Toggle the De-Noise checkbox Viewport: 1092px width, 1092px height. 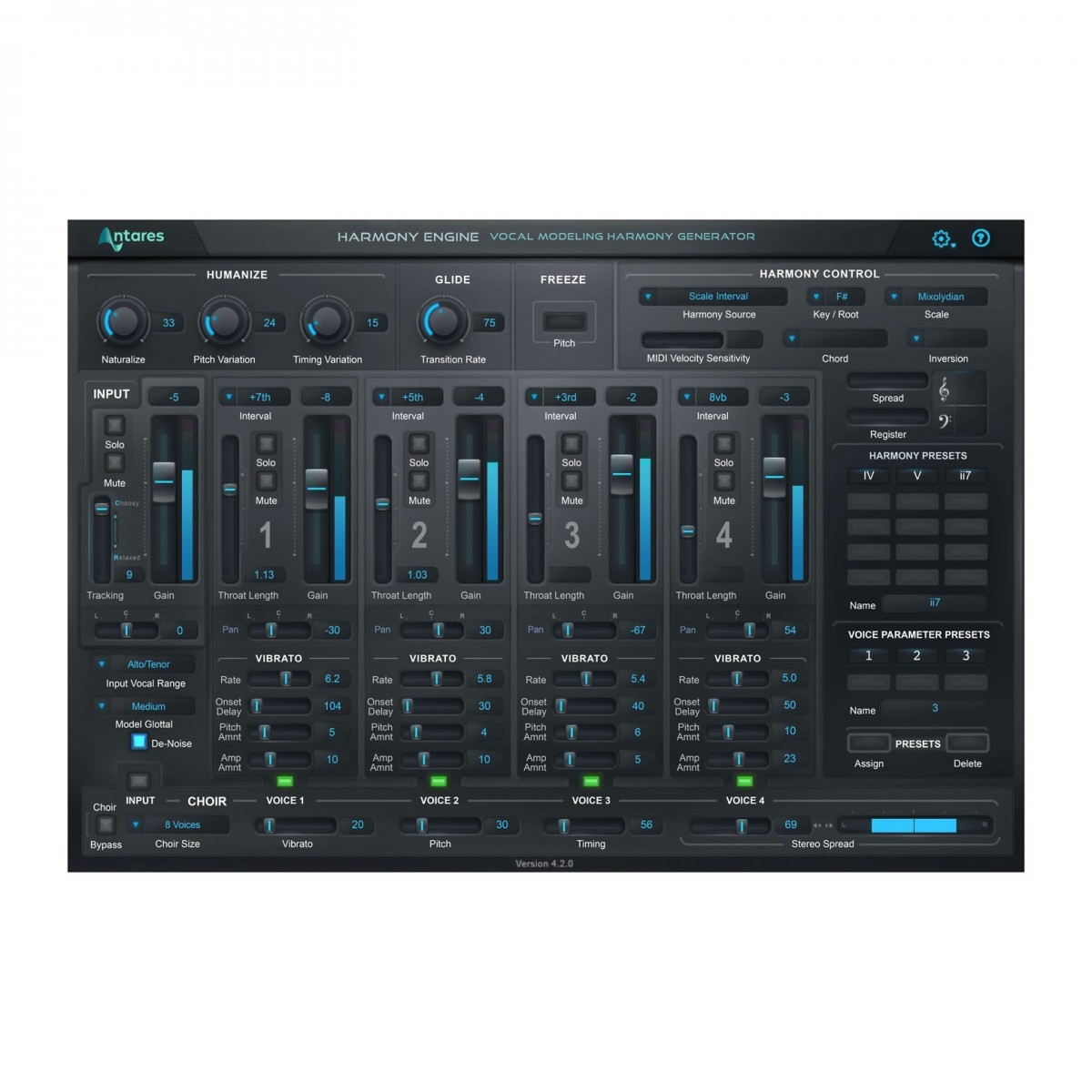tap(139, 742)
